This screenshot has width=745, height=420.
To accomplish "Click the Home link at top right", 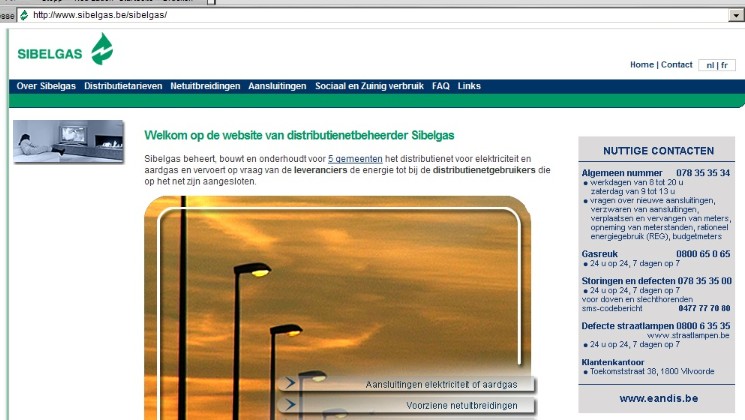I will pos(641,65).
